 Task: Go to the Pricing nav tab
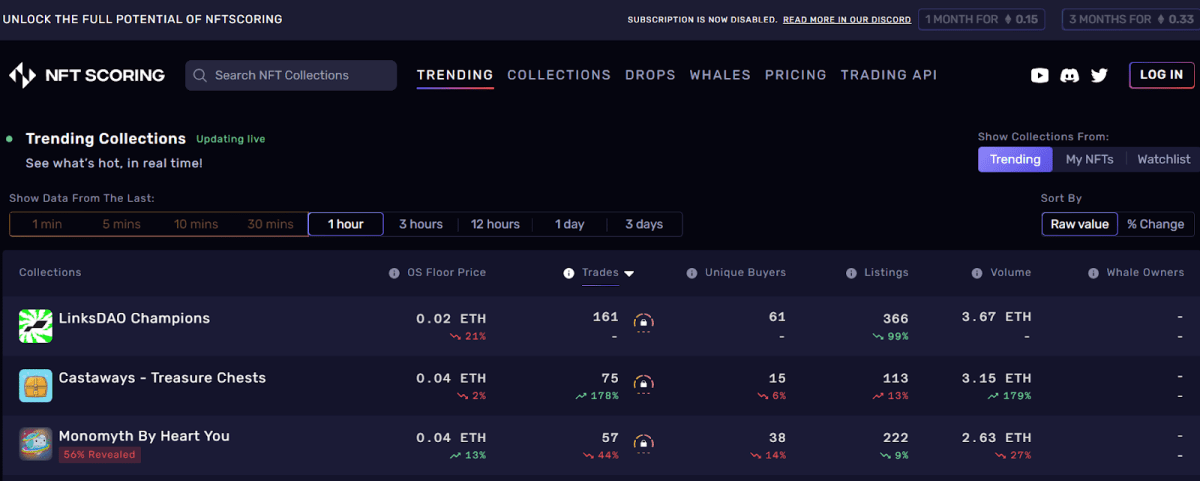(x=796, y=75)
